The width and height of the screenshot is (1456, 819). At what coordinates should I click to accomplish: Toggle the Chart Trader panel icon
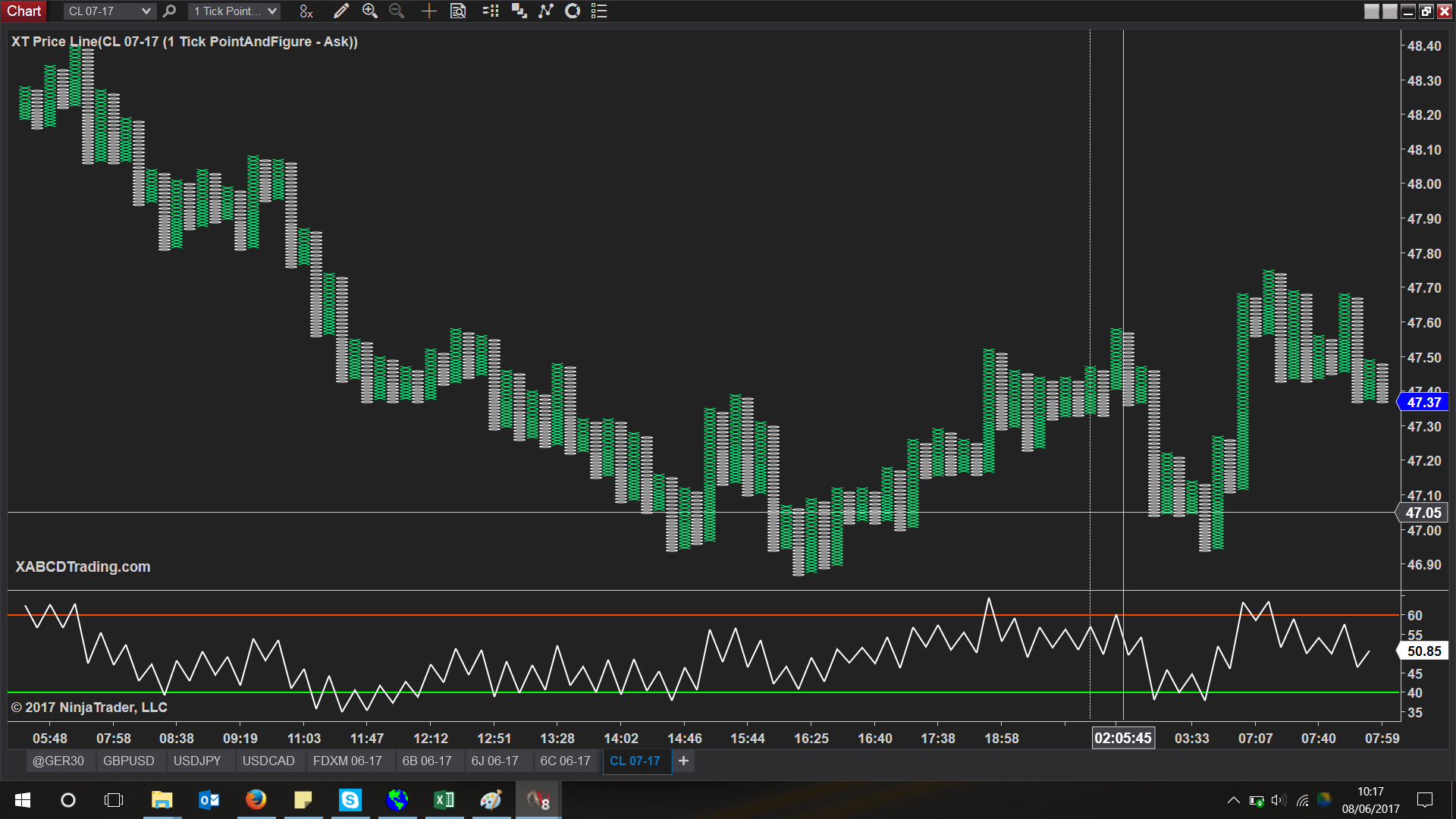491,11
